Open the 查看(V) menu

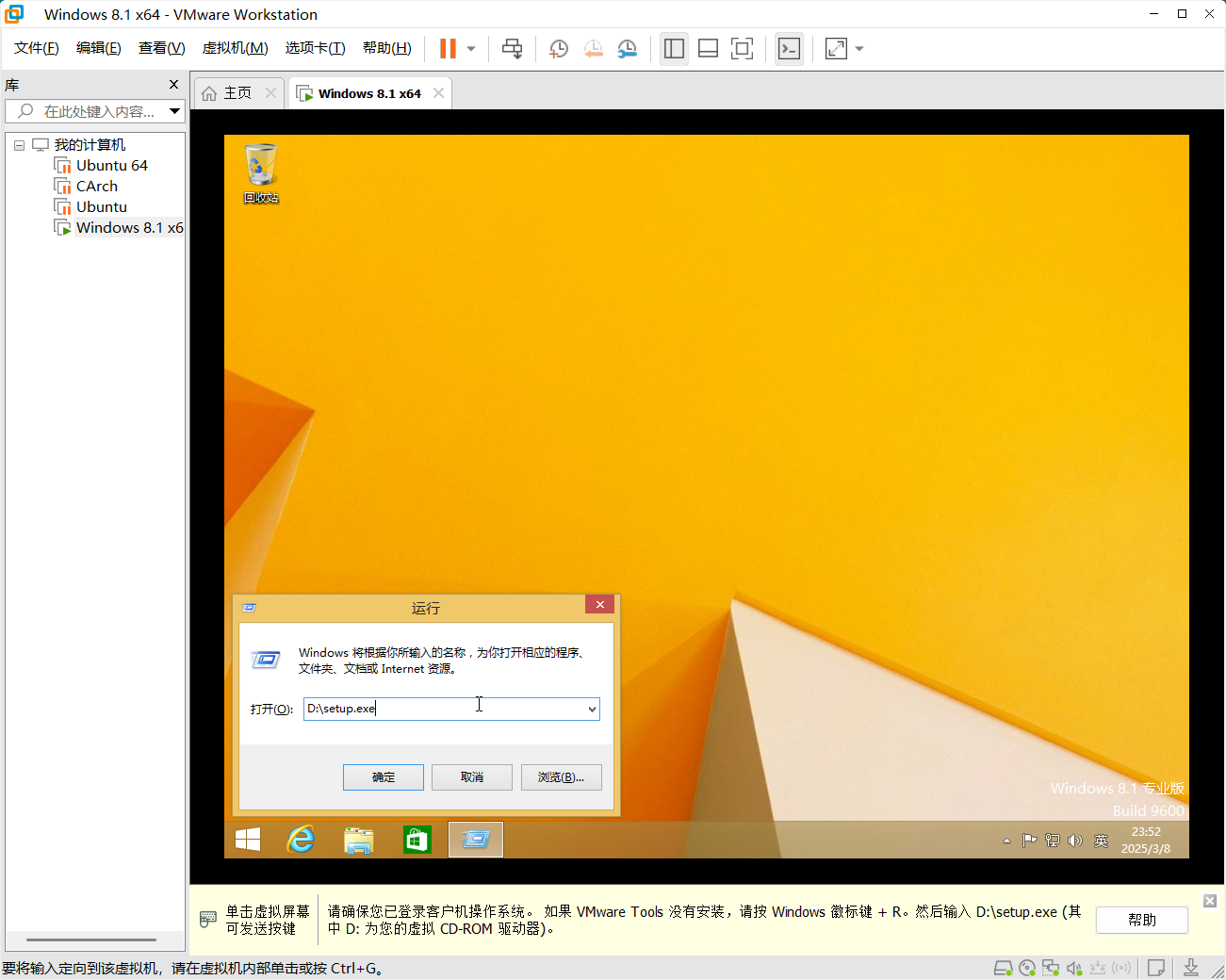tap(162, 48)
